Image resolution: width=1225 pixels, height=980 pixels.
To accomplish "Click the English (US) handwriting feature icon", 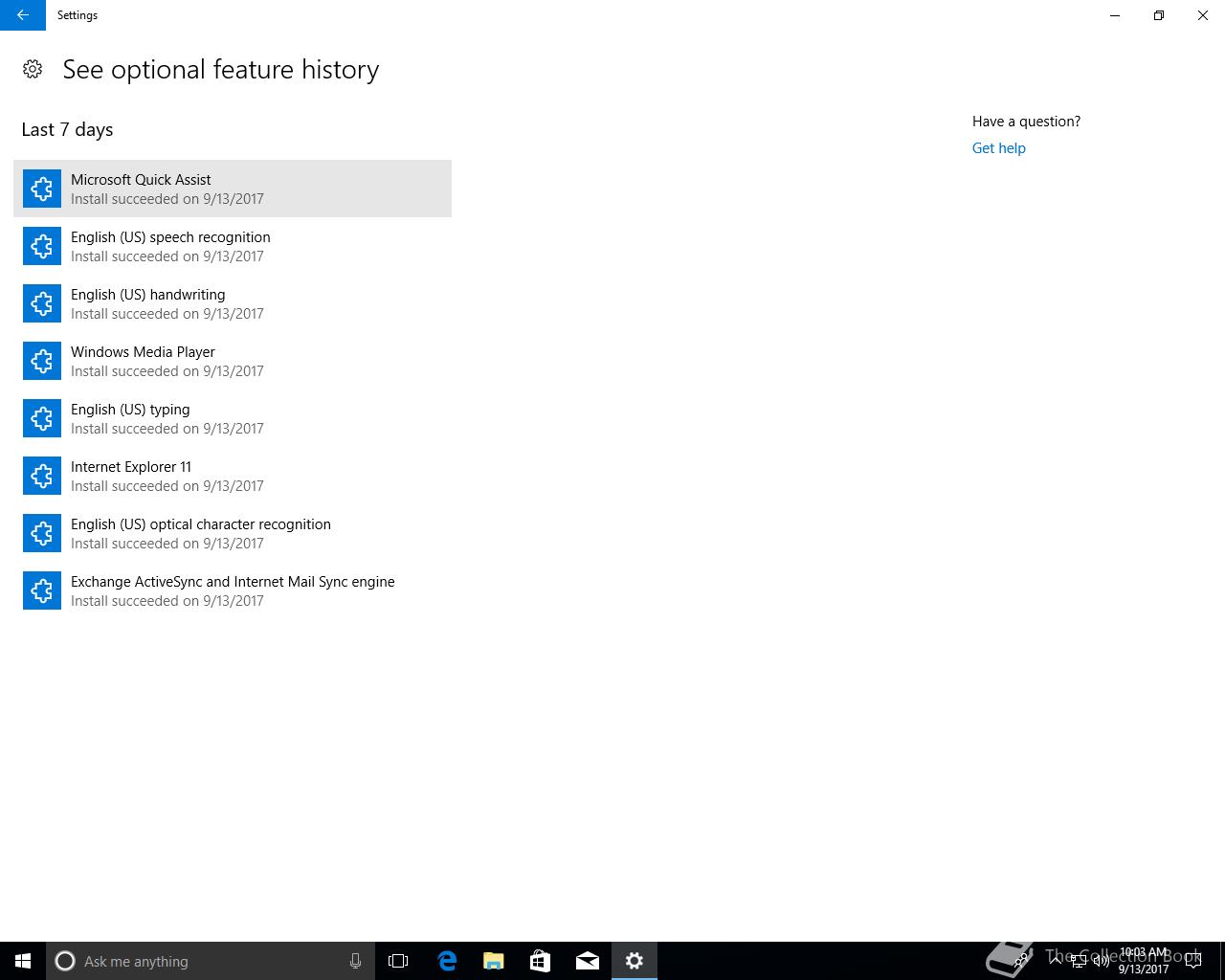I will coord(42,303).
